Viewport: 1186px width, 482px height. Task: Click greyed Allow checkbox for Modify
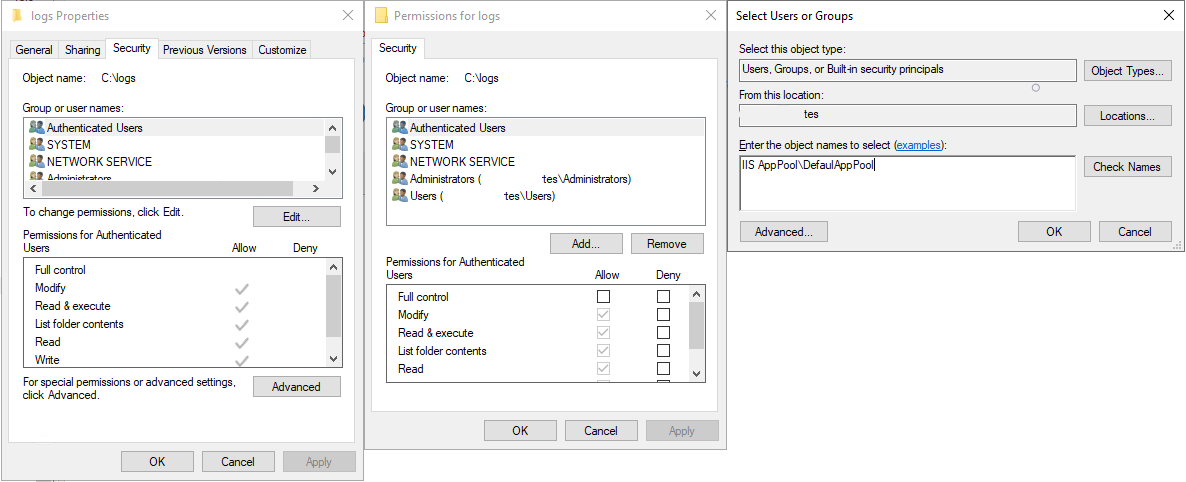pyautogui.click(x=603, y=315)
